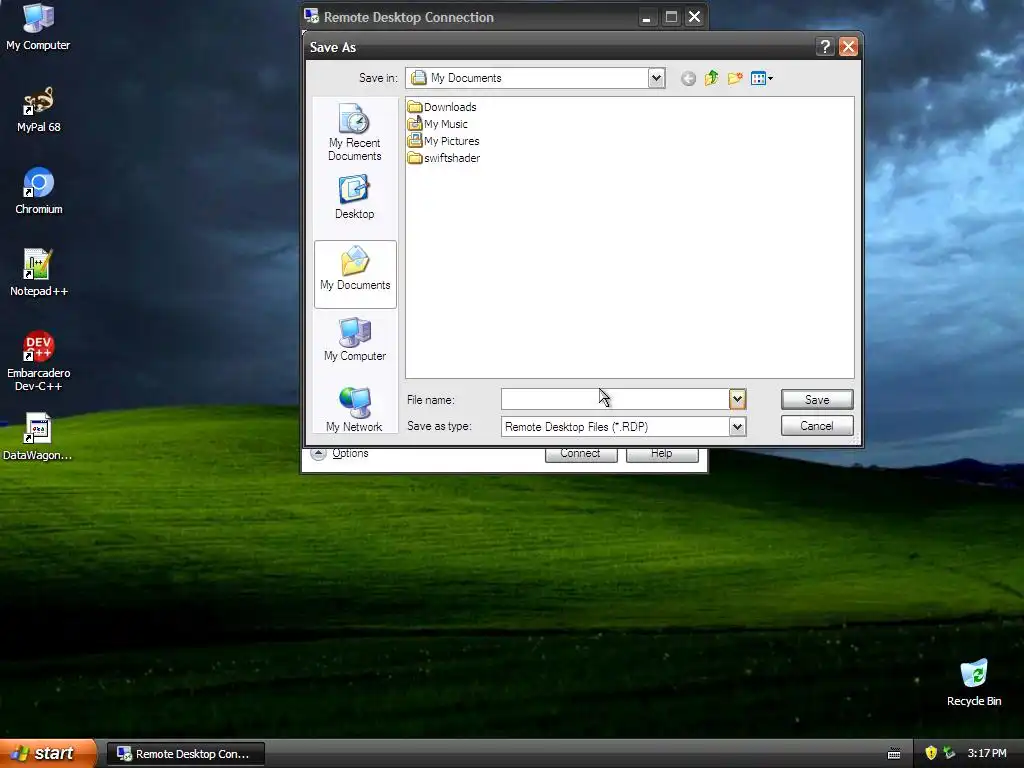Click Remote Desktop Connection taskbar button

[x=185, y=754]
